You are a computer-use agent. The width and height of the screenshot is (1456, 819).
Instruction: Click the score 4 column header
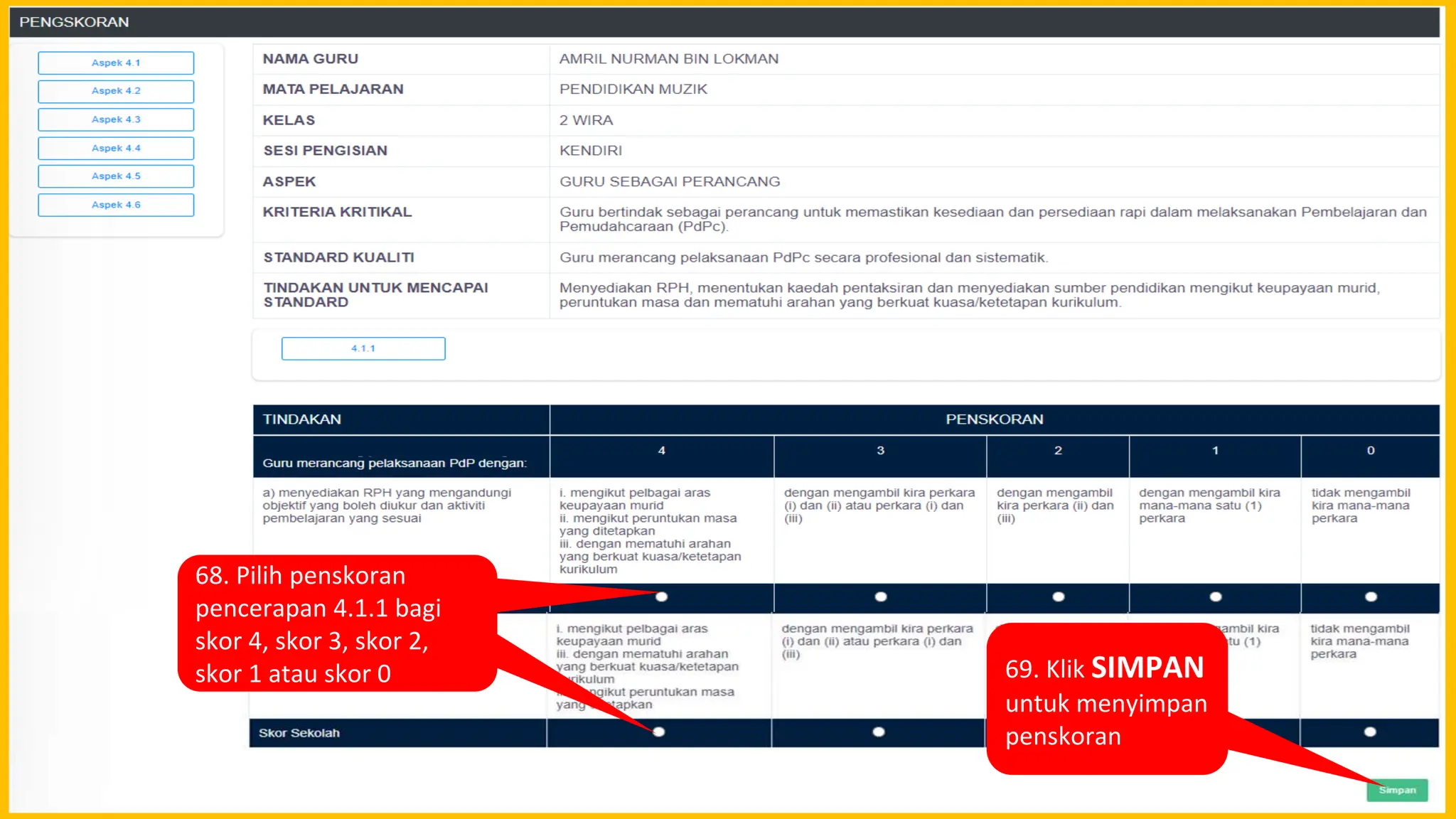662,451
